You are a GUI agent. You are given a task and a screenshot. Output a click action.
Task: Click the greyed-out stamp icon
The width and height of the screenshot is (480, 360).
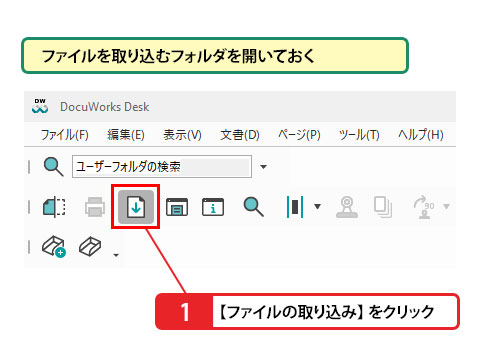pyautogui.click(x=347, y=207)
